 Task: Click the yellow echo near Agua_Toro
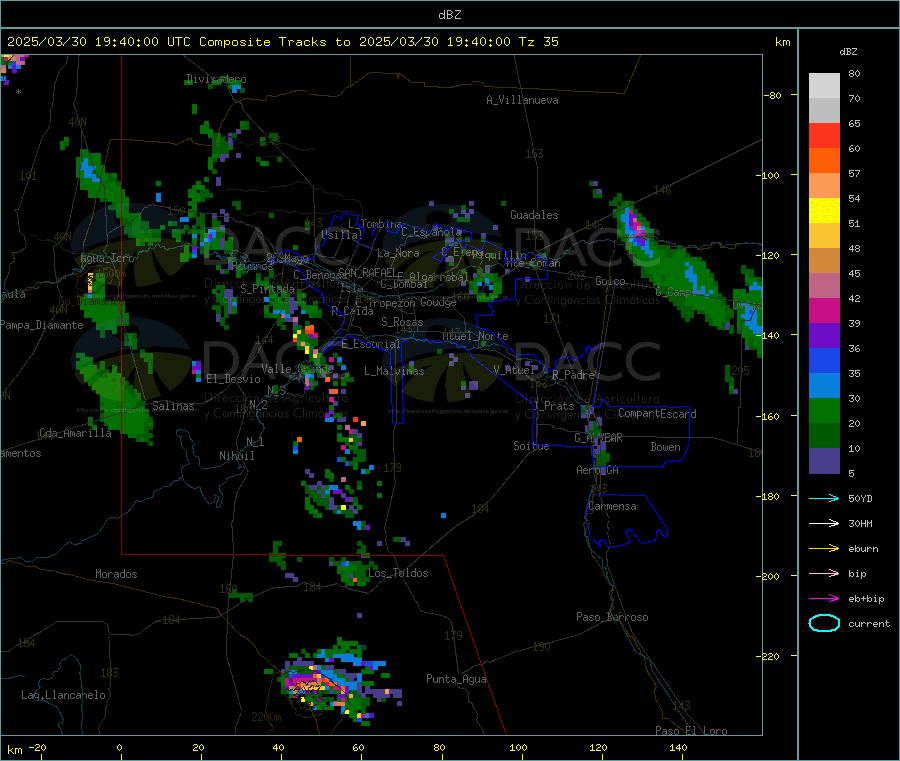[x=90, y=284]
